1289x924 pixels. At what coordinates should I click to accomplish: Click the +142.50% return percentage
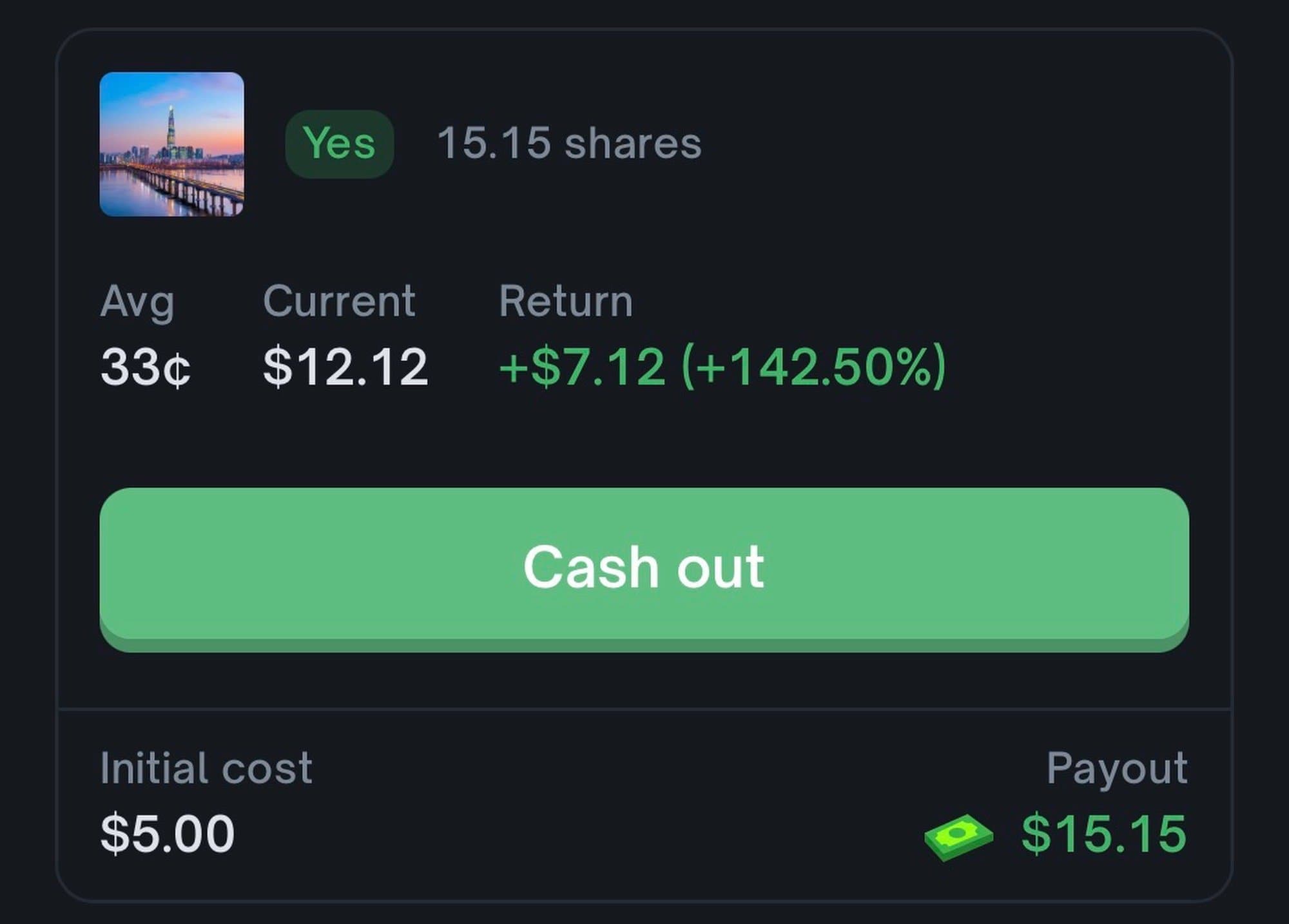tap(814, 367)
